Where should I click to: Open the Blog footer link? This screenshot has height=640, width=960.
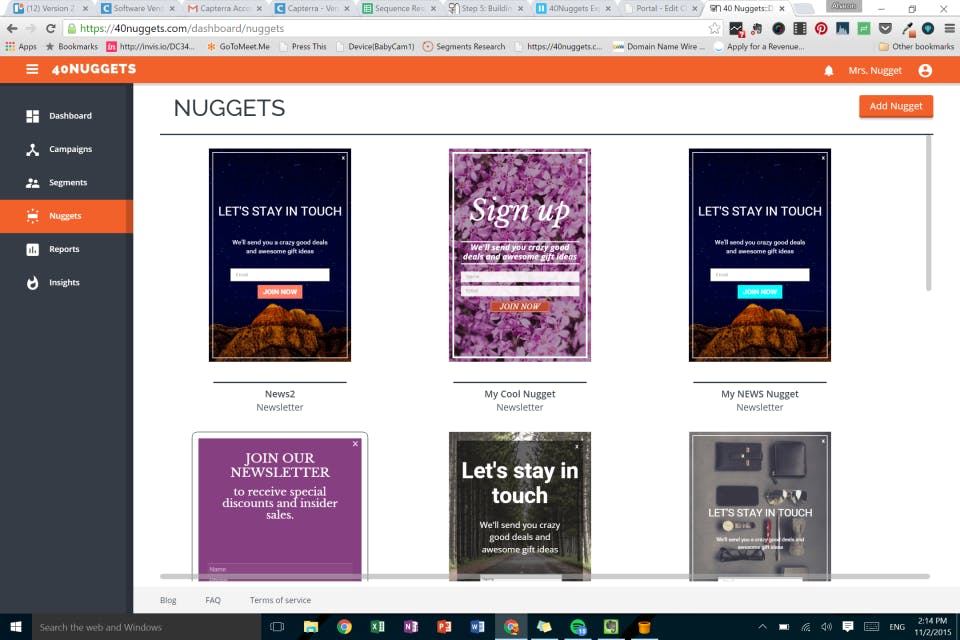coord(168,600)
